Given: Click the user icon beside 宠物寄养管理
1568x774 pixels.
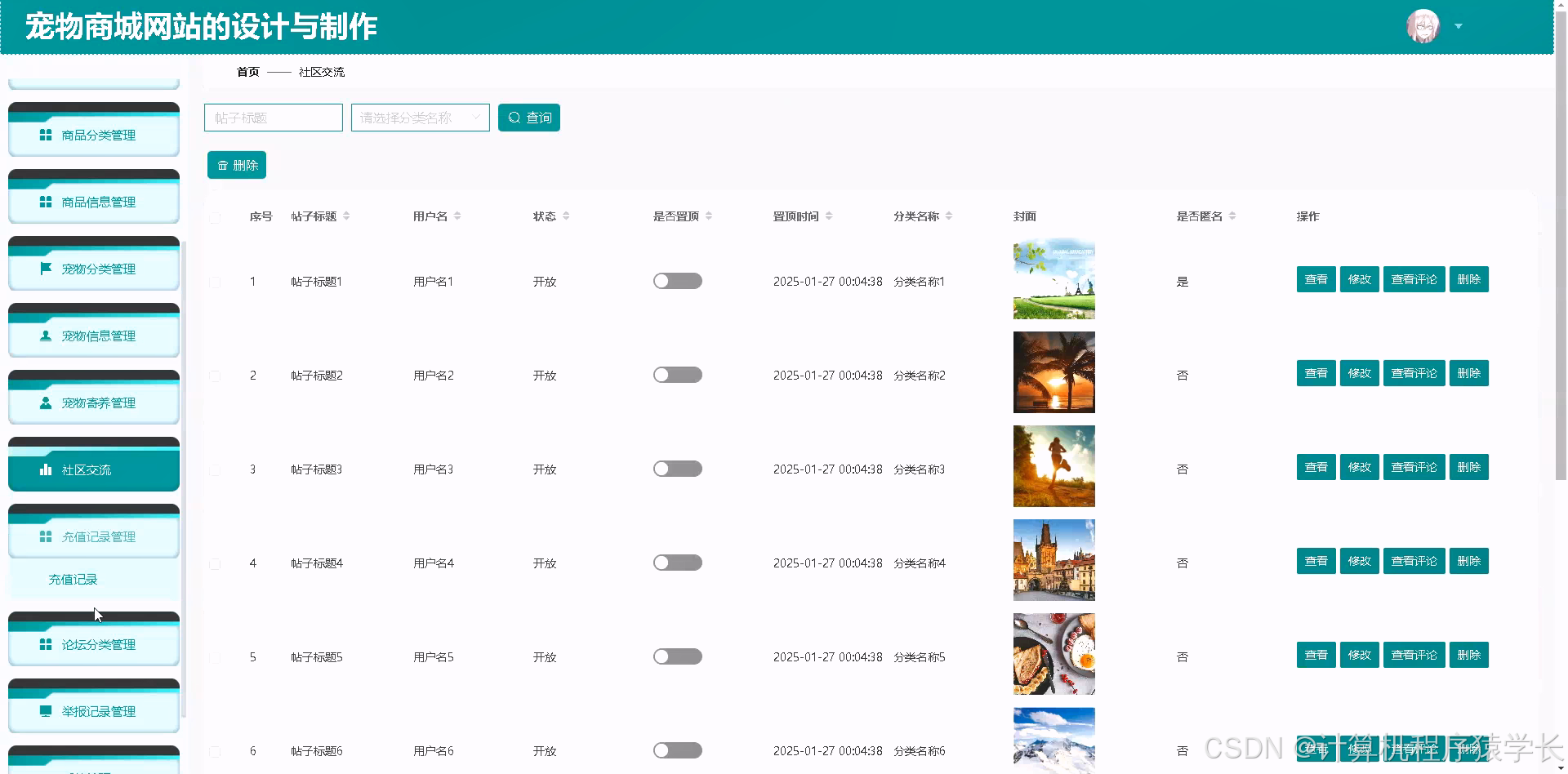Looking at the screenshot, I should pyautogui.click(x=46, y=403).
